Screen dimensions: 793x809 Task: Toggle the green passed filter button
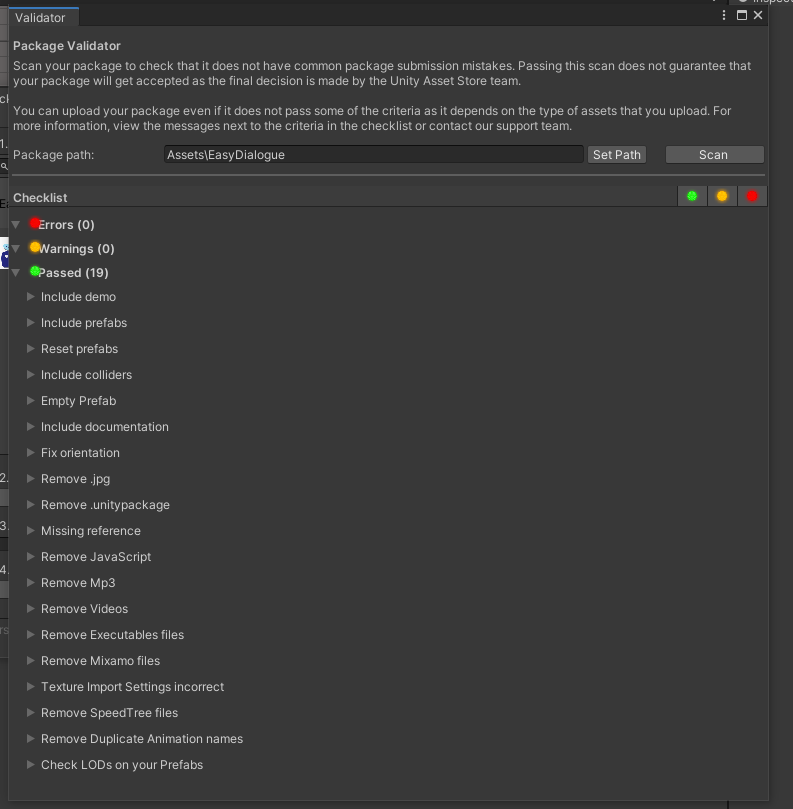(692, 196)
